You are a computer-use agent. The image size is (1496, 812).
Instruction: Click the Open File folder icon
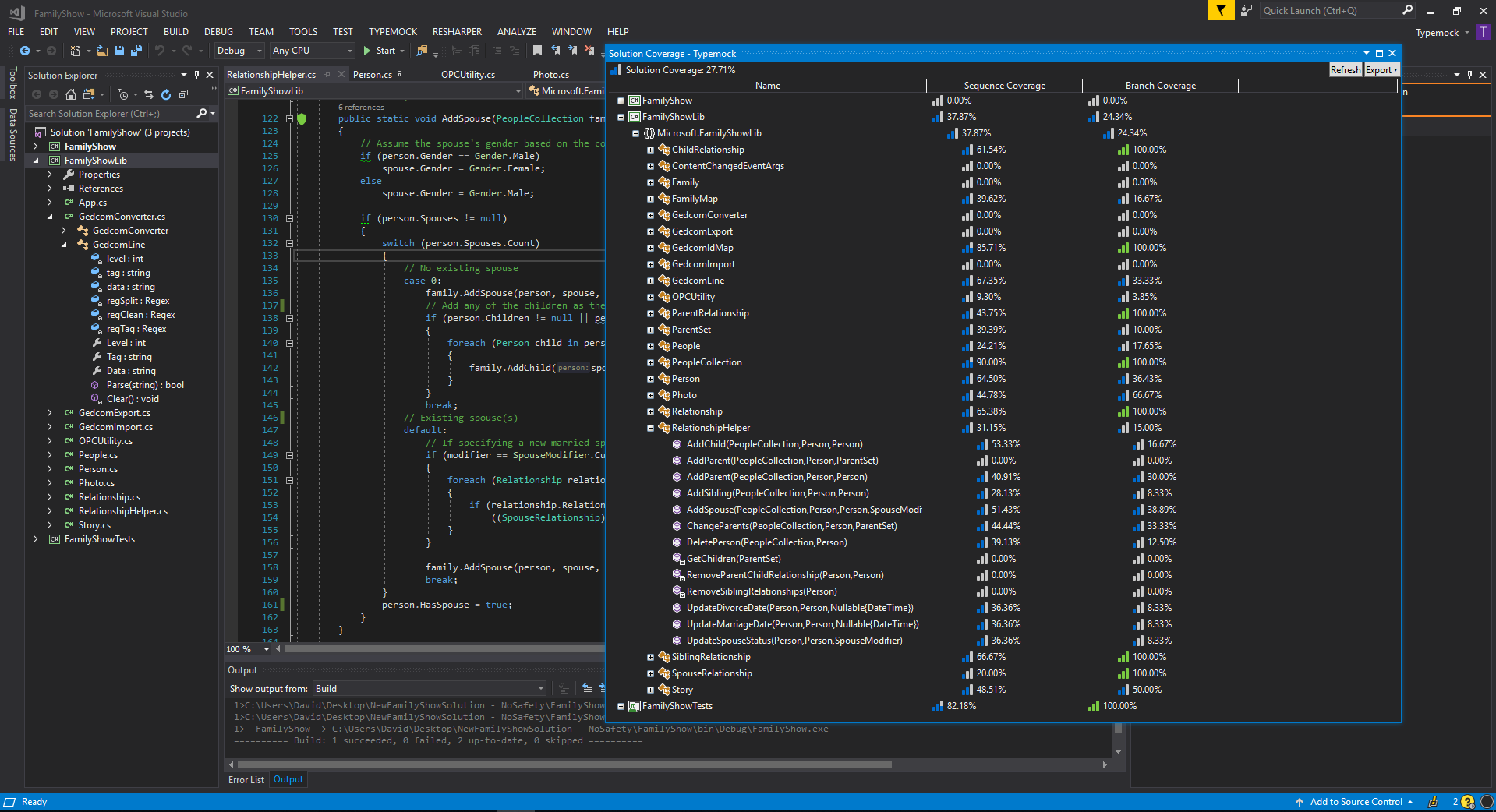coord(101,51)
